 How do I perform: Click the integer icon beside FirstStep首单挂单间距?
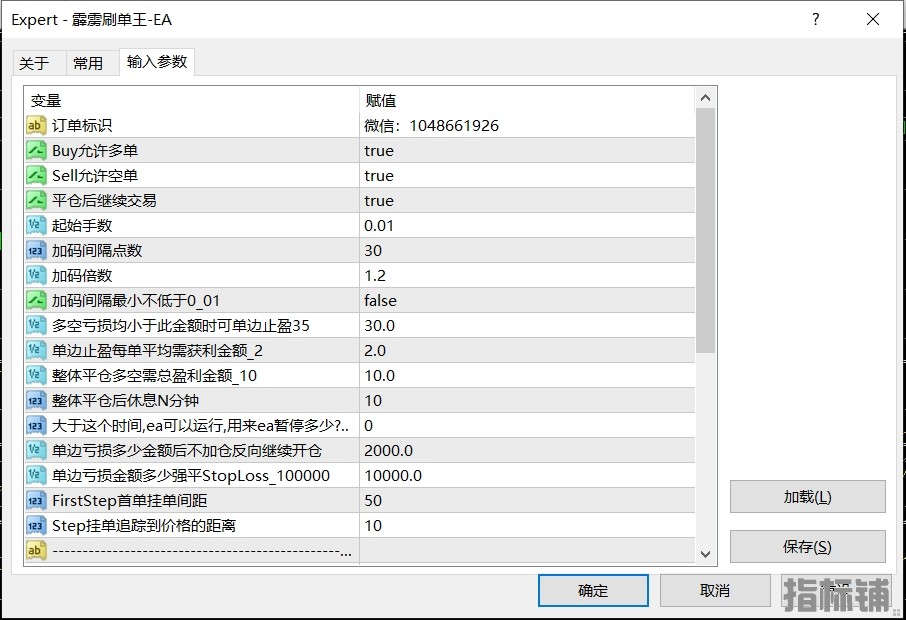(x=36, y=500)
